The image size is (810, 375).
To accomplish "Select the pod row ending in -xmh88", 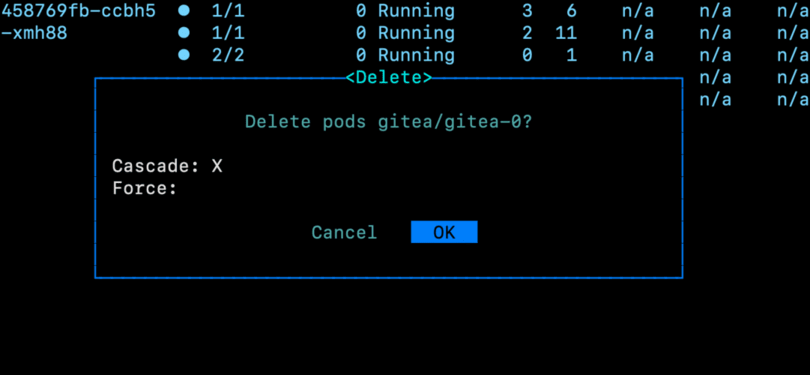I will click(405, 33).
